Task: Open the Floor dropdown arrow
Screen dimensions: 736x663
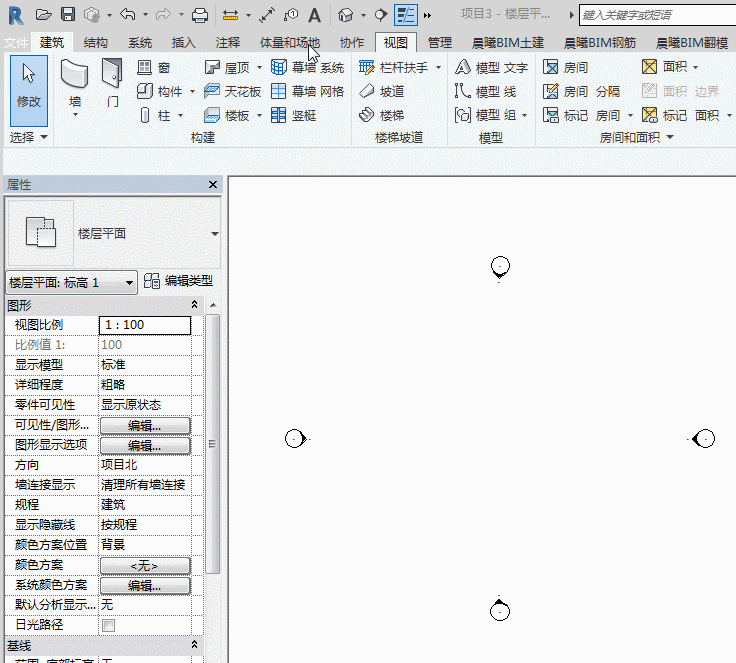Action: click(x=259, y=116)
